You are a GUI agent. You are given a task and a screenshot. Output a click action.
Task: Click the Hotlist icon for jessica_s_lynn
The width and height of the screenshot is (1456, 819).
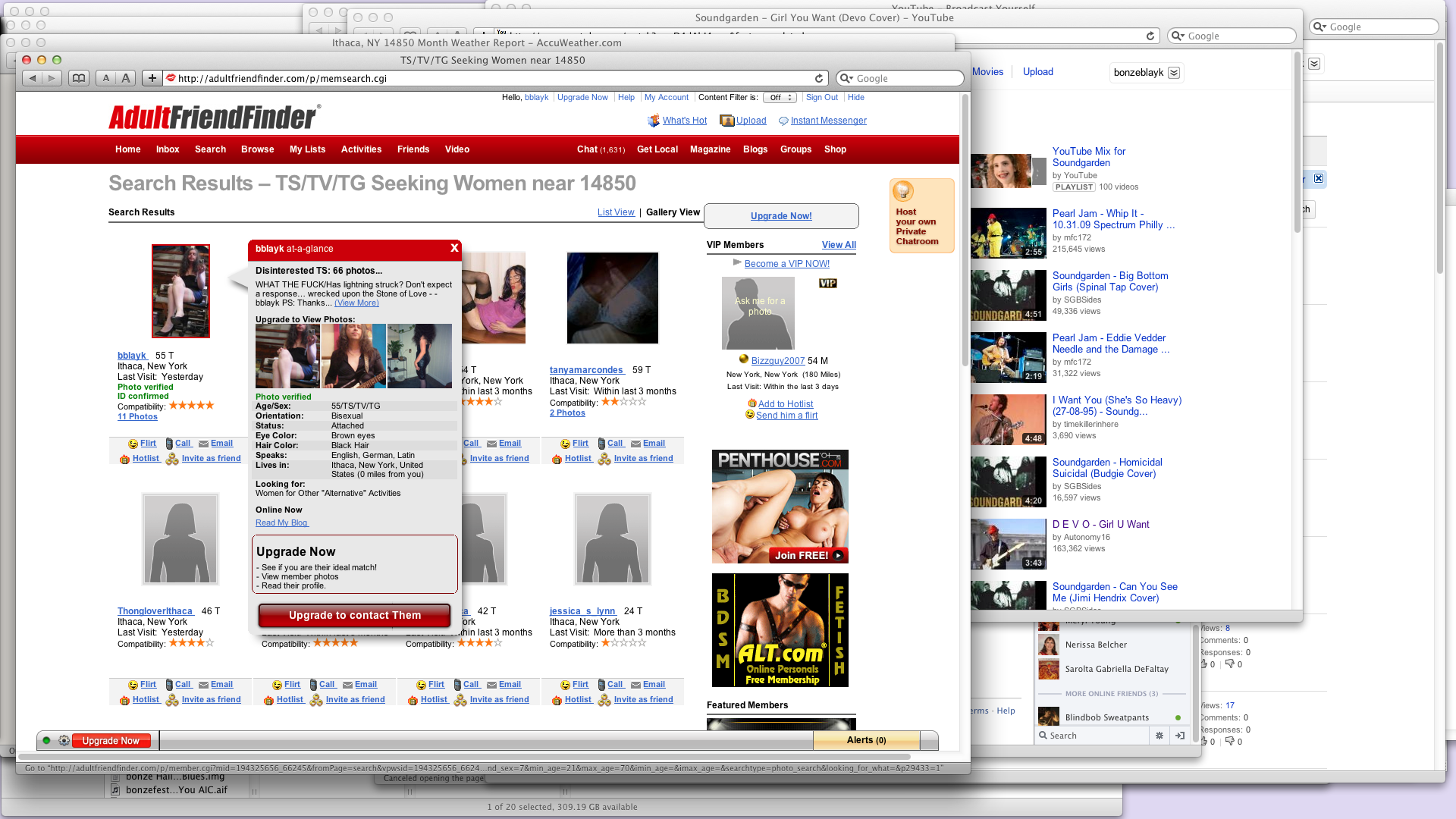(x=557, y=699)
